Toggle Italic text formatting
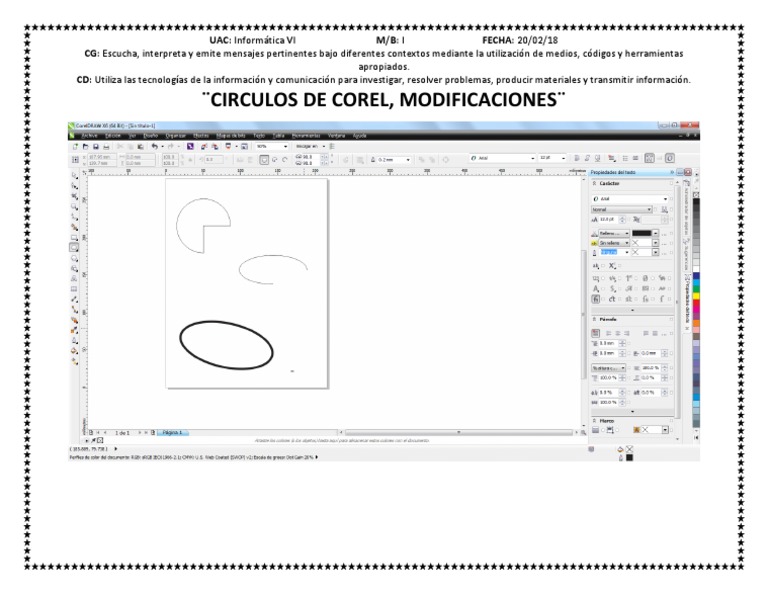This screenshot has width=768, height=594. tap(587, 158)
